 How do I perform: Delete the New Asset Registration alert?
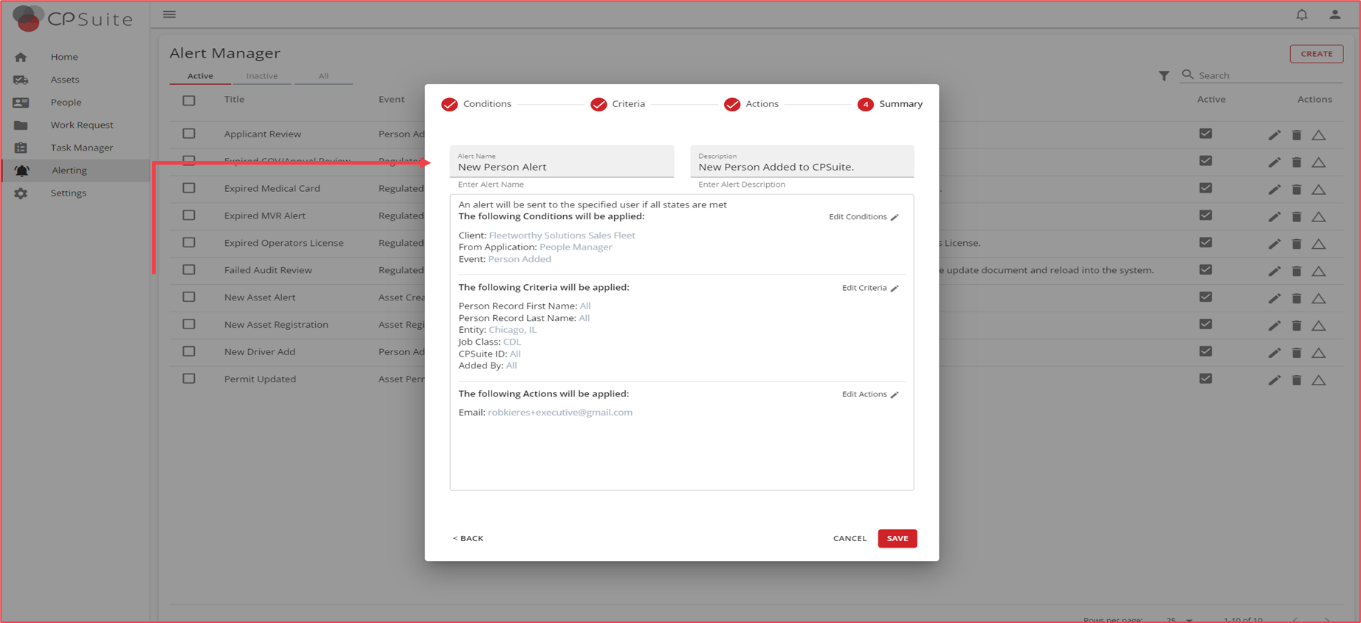1295,324
